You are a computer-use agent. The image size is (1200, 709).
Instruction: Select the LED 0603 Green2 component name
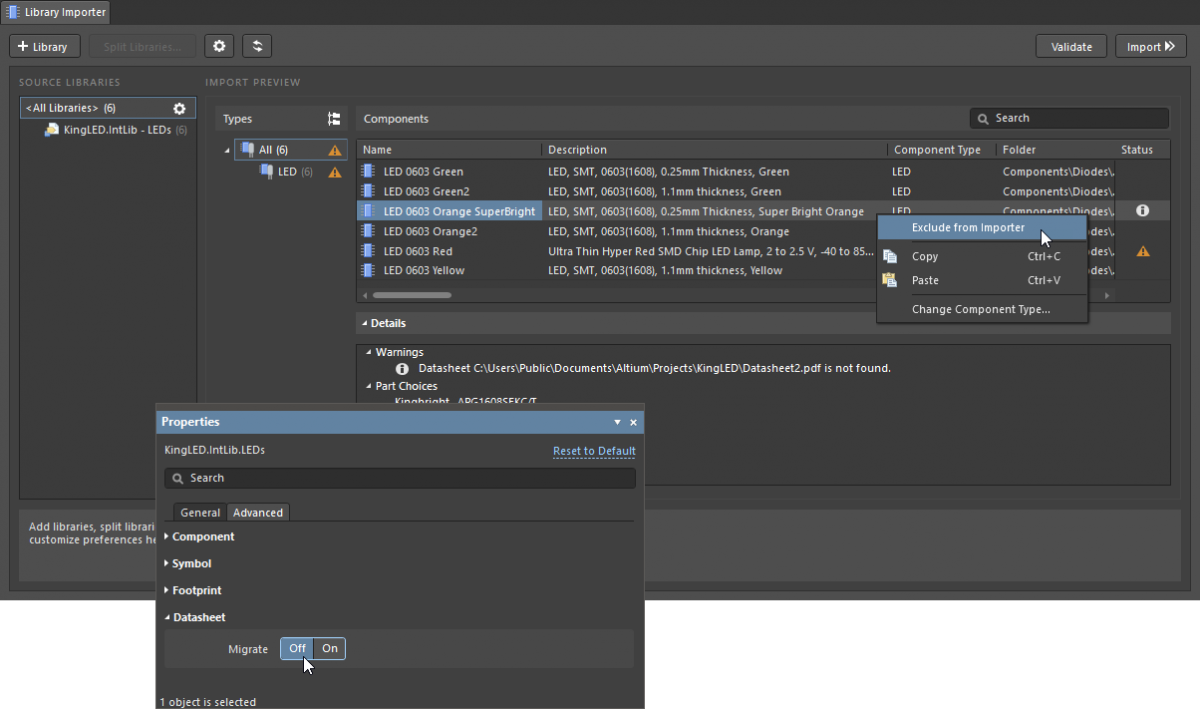(426, 191)
